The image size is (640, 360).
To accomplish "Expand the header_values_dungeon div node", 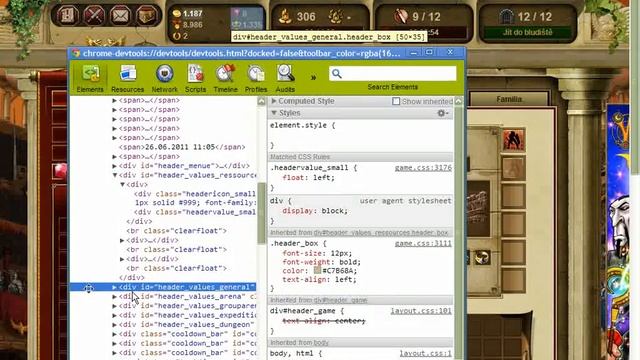I will point(115,325).
